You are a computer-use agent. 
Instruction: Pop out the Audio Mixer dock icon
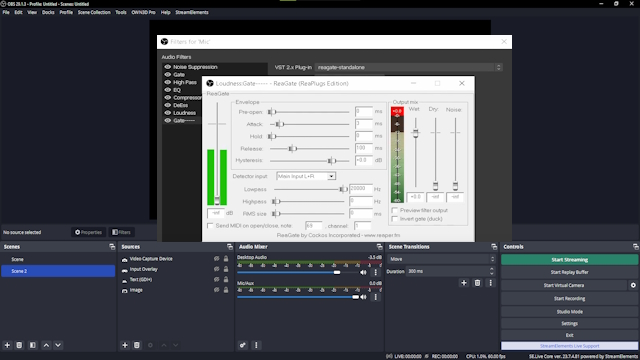(x=379, y=247)
